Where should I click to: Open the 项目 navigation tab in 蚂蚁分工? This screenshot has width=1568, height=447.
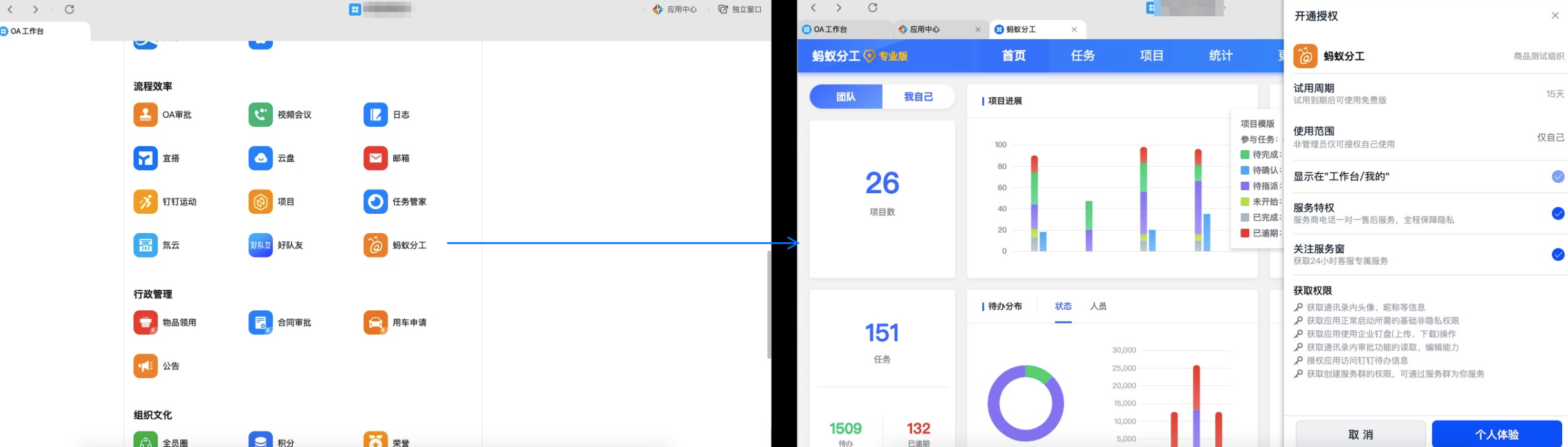coord(1152,56)
